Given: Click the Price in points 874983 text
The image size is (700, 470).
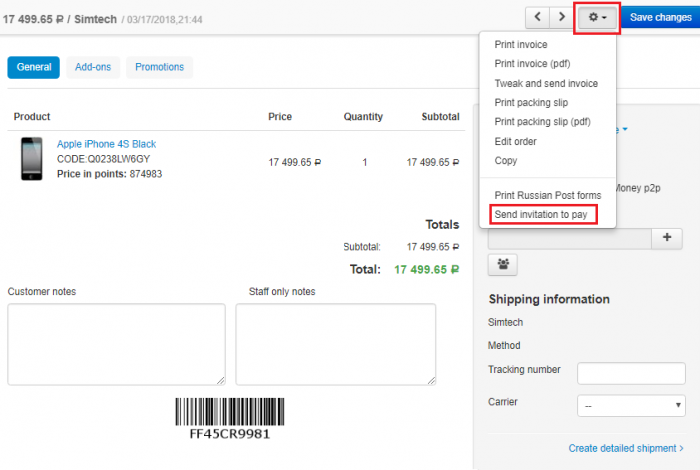Looking at the screenshot, I should (x=109, y=174).
